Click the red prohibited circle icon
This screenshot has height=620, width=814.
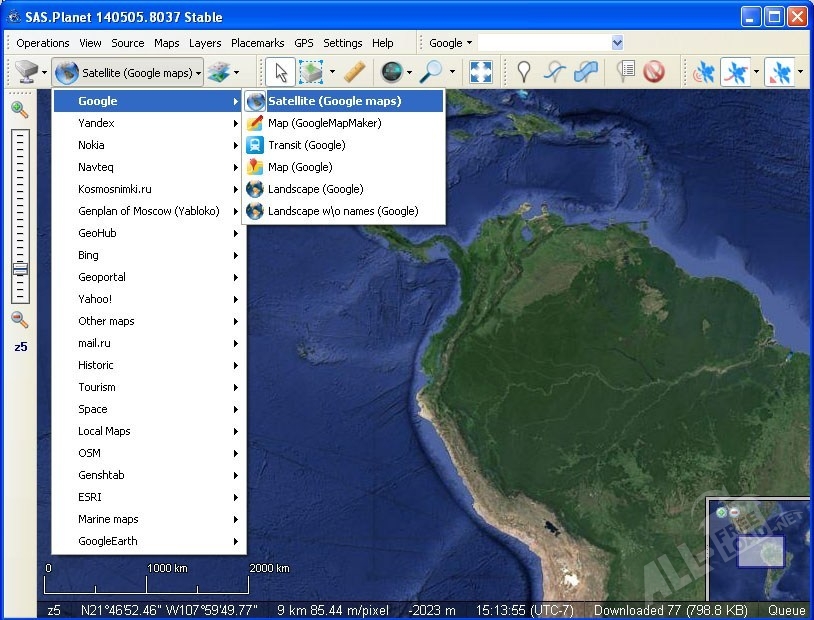pyautogui.click(x=654, y=72)
